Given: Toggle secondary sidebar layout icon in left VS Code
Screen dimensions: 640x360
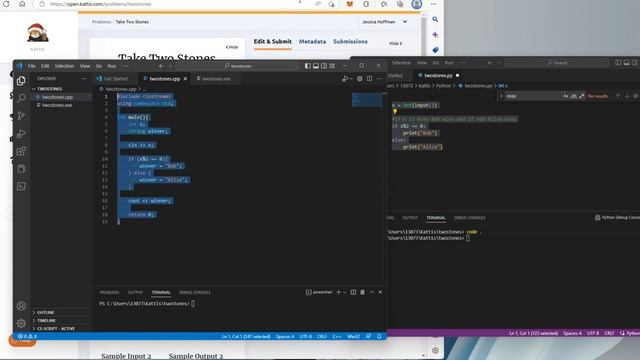Looking at the screenshot, I should 324,66.
